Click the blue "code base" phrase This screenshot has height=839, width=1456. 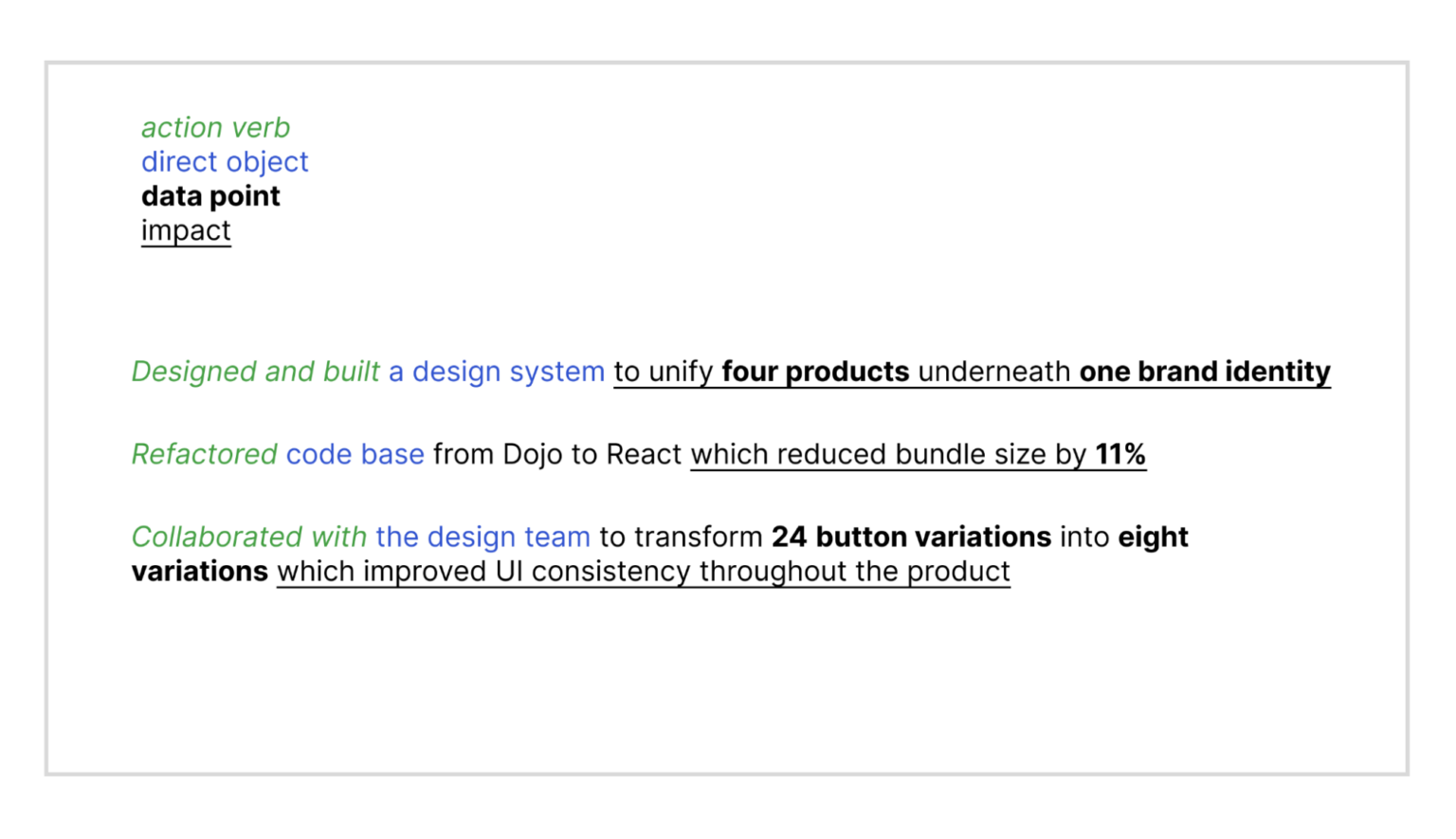[x=355, y=454]
